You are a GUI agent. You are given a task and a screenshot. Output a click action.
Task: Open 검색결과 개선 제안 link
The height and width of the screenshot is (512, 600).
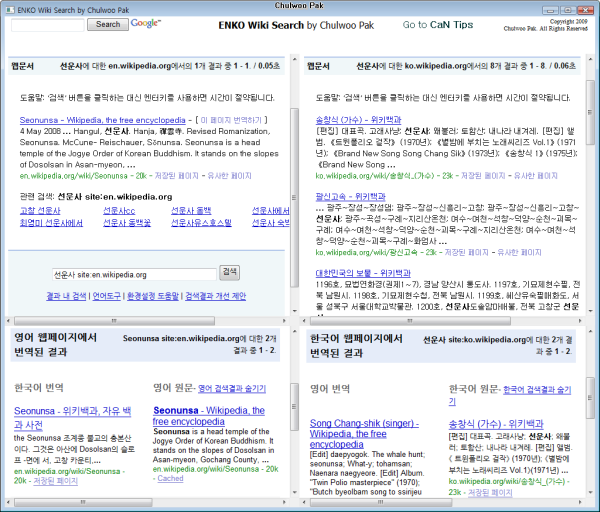point(215,296)
